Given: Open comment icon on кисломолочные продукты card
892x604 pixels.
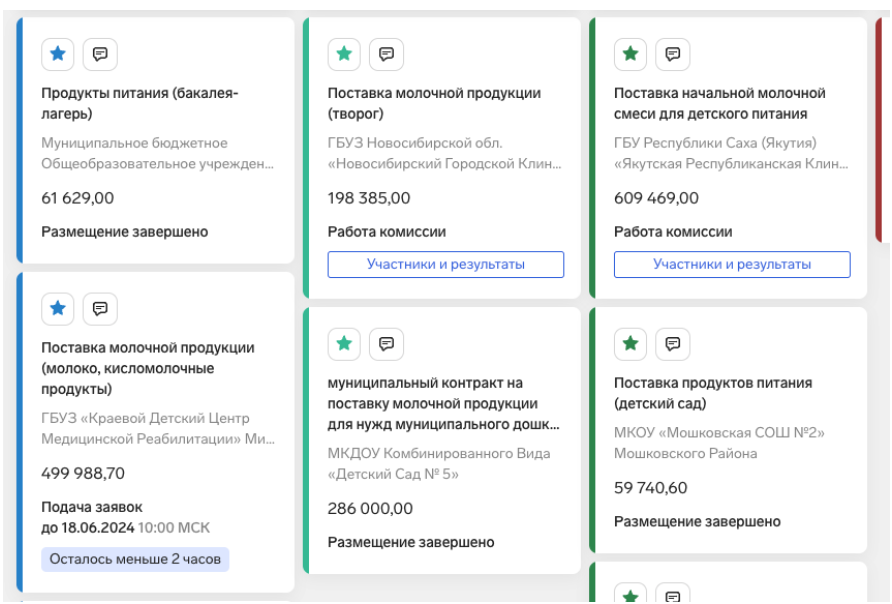Looking at the screenshot, I should pos(100,309).
